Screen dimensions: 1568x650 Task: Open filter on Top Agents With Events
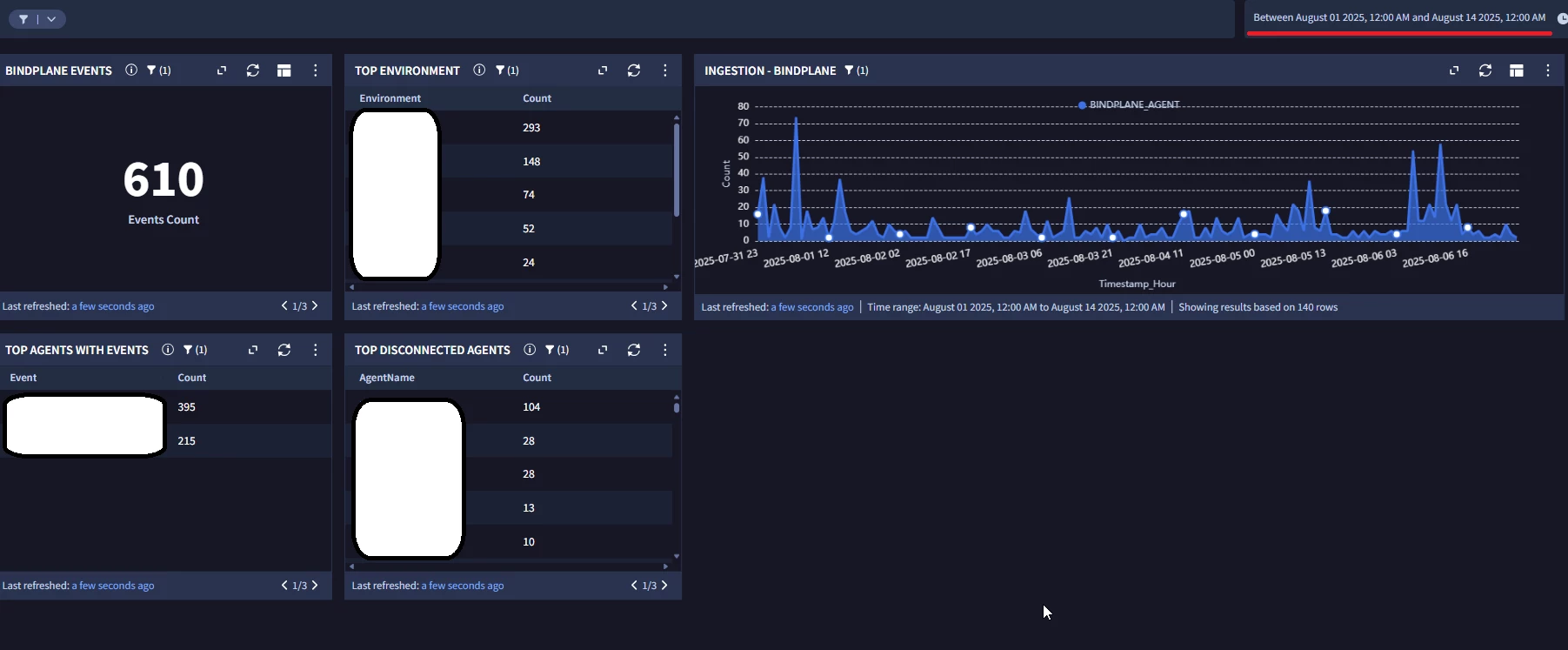click(x=195, y=350)
